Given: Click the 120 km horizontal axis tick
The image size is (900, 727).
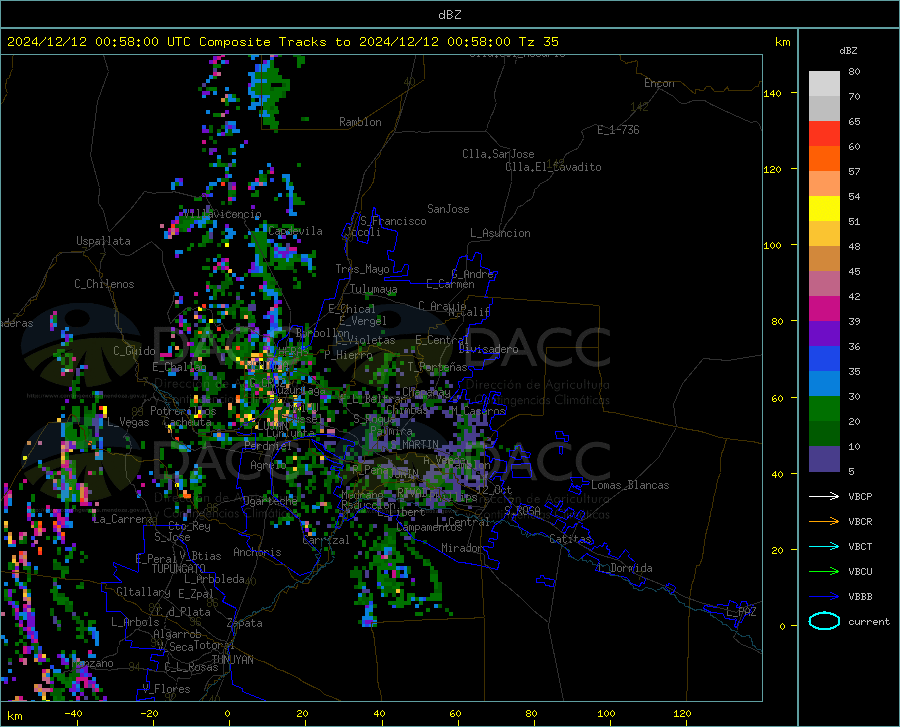Looking at the screenshot, I should point(682,713).
